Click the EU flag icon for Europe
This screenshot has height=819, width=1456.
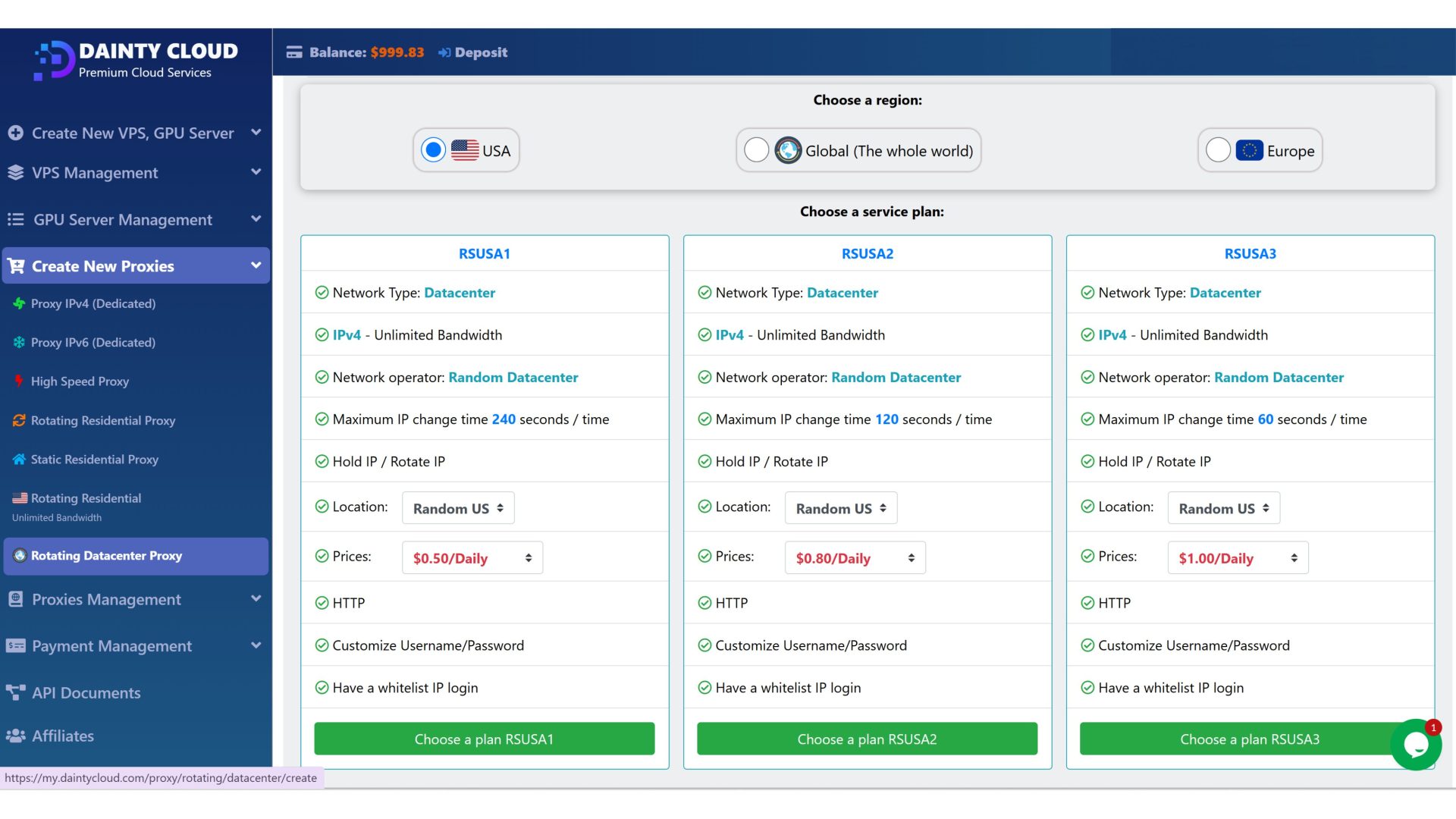1249,150
